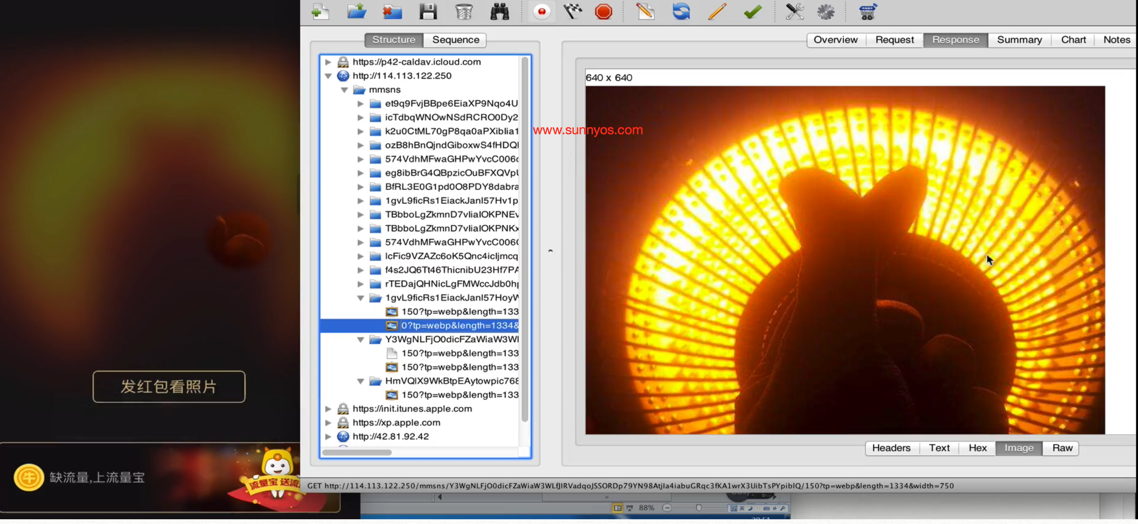1138x524 pixels.
Task: Open the Chart tab
Action: [x=1073, y=40]
